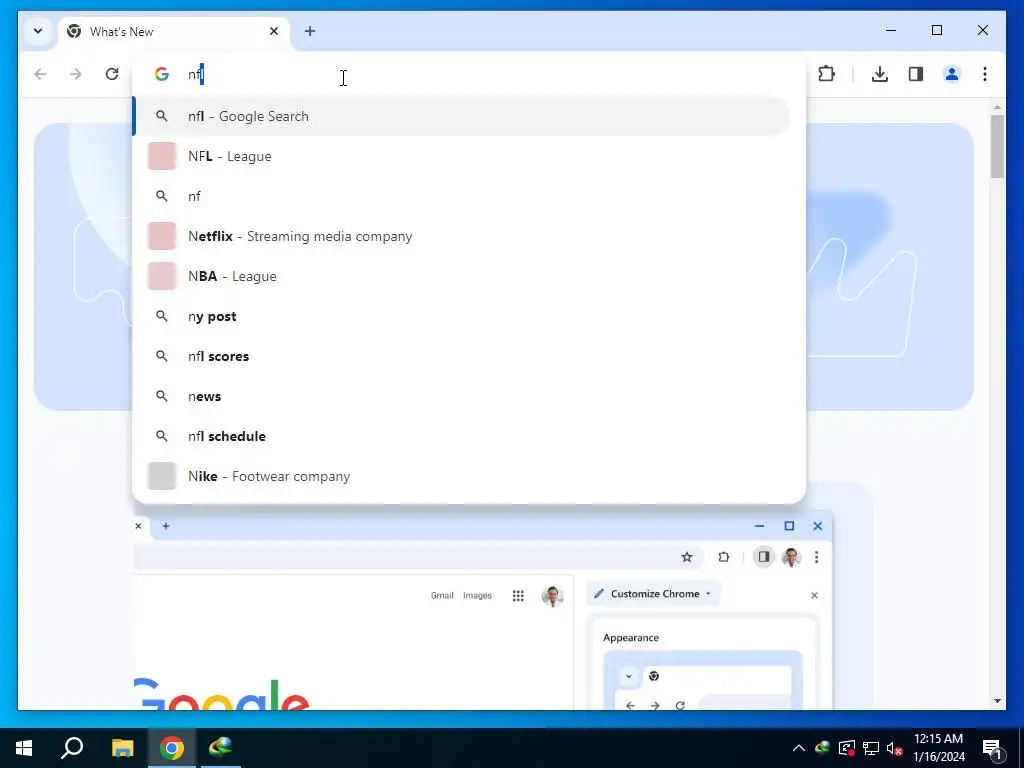Open network tray icon
Image resolution: width=1024 pixels, height=768 pixels.
point(871,748)
